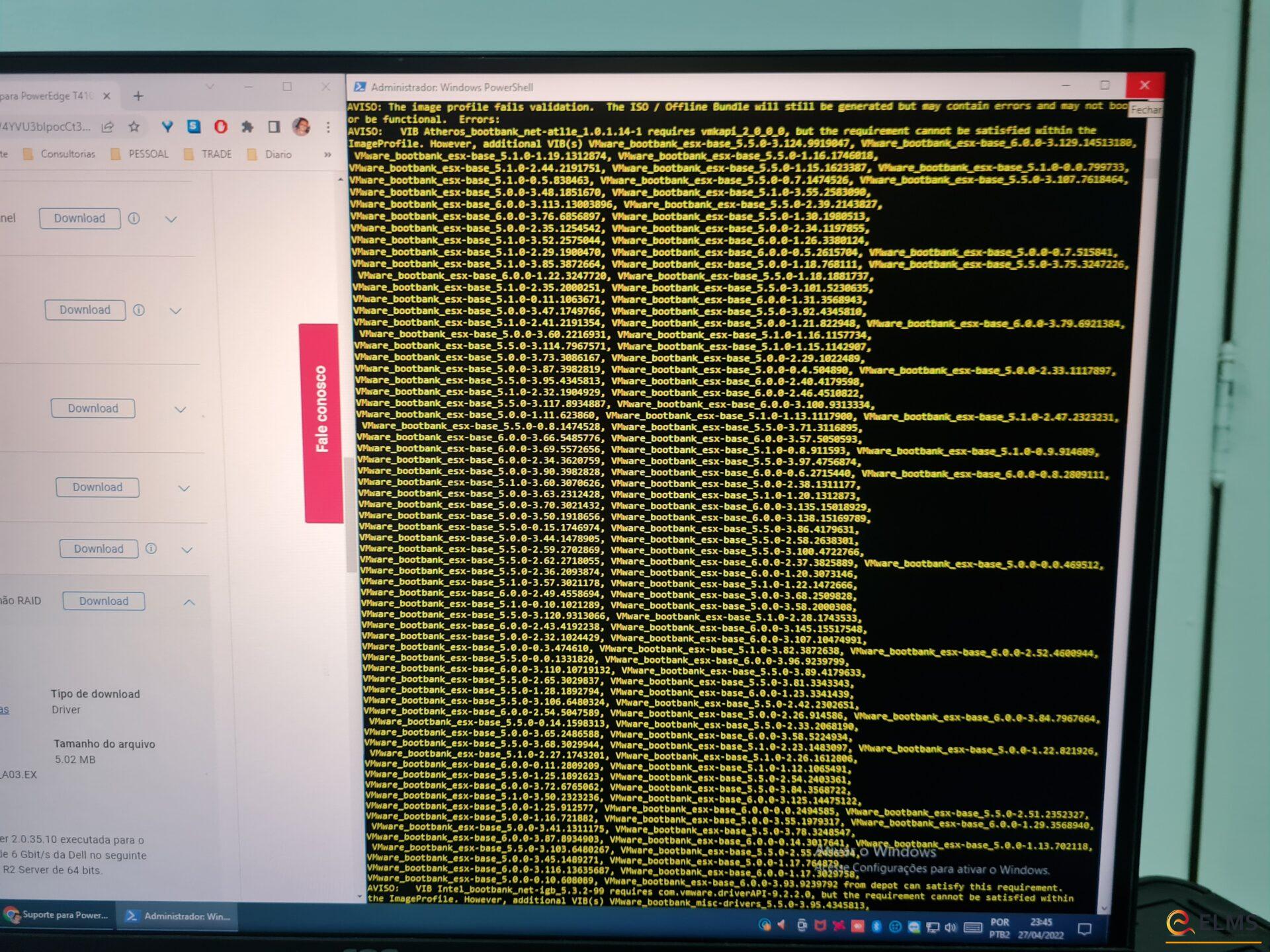This screenshot has width=1270, height=952.
Task: Download the não RAID driver
Action: click(104, 601)
